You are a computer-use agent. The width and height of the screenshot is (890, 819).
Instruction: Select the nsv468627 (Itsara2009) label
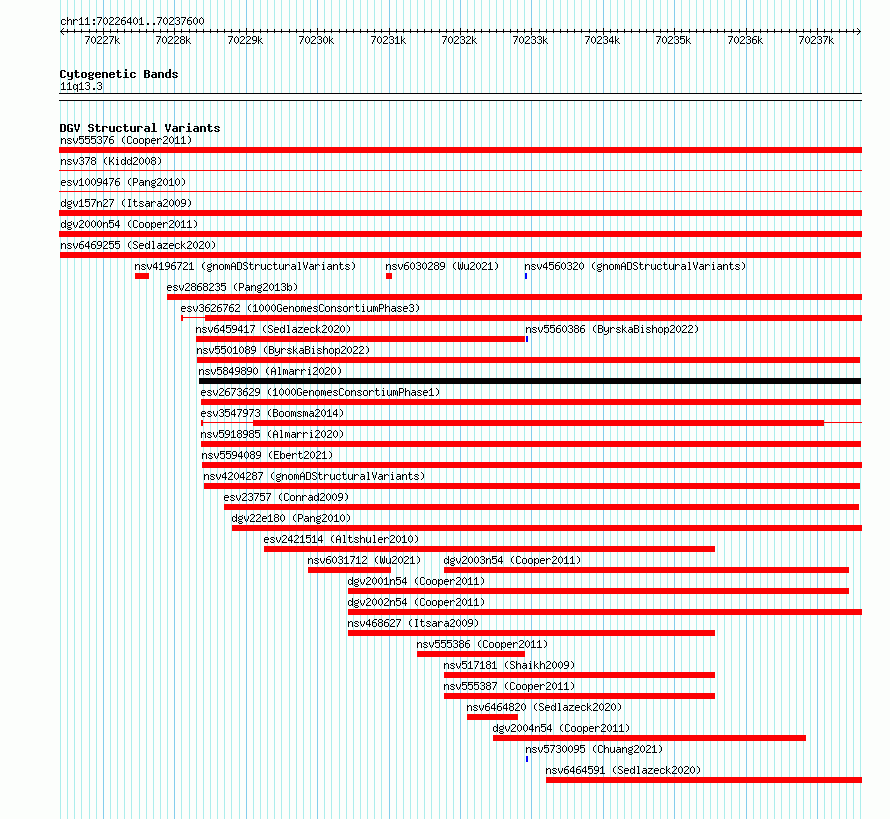point(413,623)
